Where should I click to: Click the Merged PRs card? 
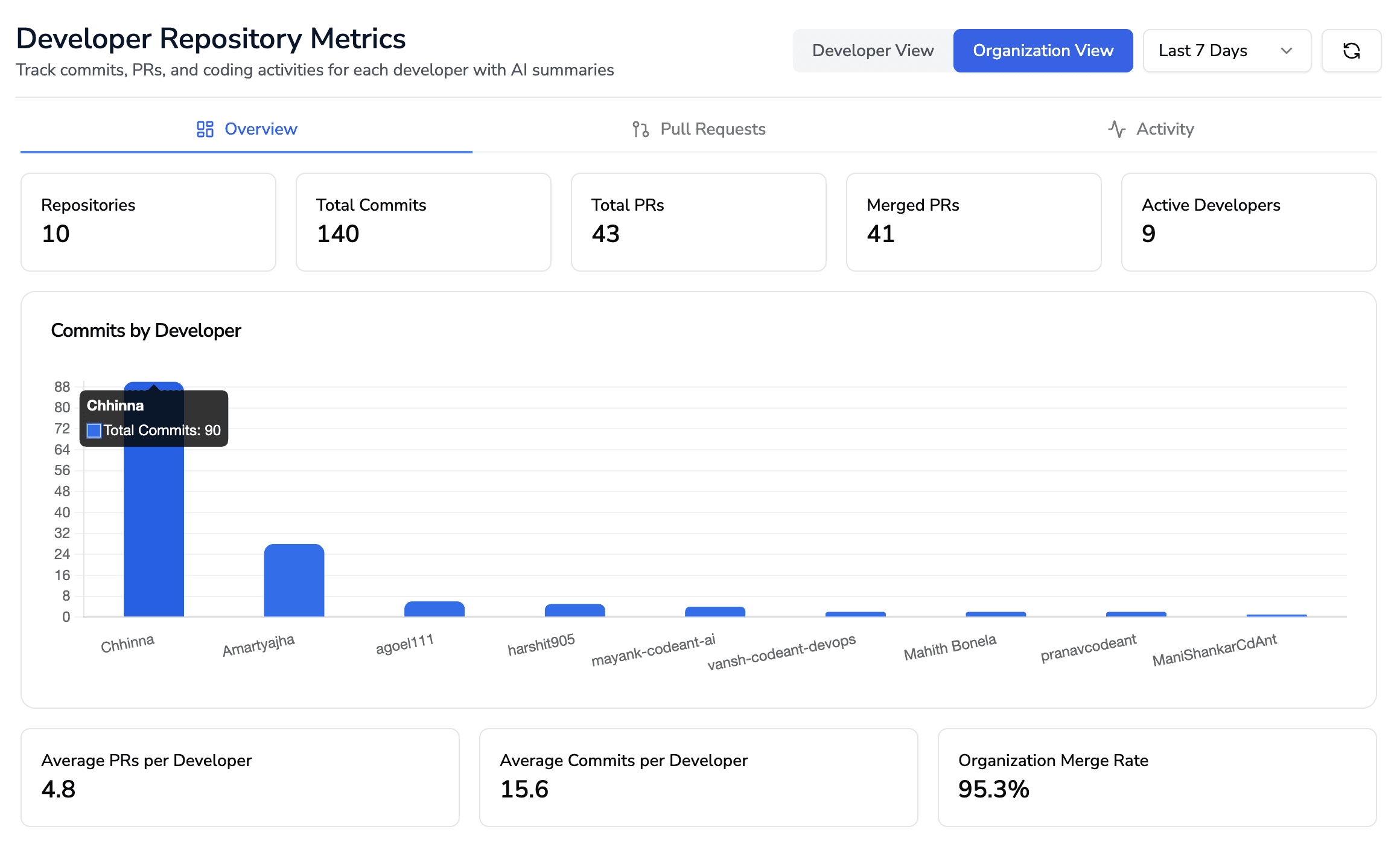point(974,222)
